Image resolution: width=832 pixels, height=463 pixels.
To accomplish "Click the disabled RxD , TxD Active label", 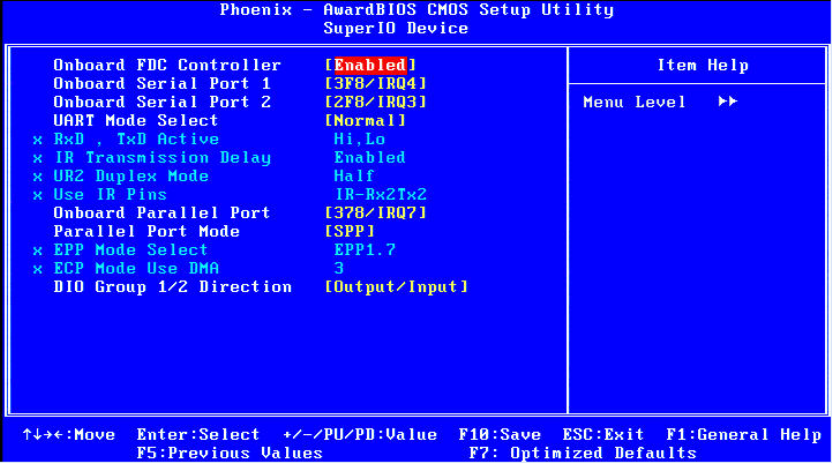I will click(x=136, y=139).
